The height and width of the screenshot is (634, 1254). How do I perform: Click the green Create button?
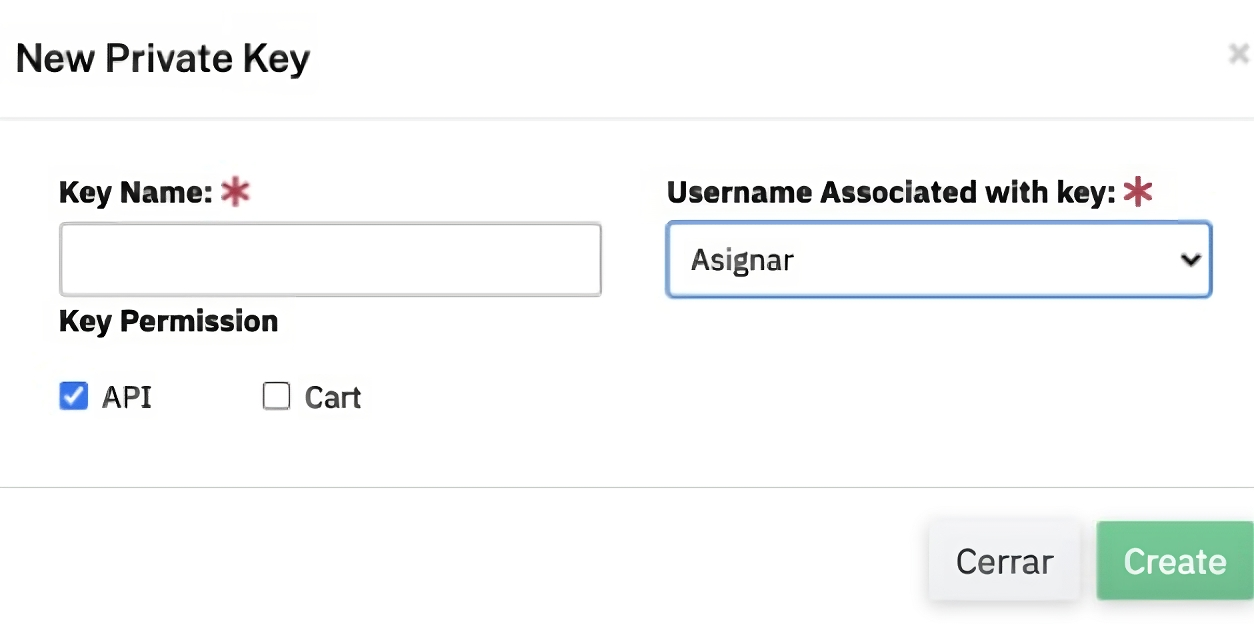click(x=1174, y=561)
